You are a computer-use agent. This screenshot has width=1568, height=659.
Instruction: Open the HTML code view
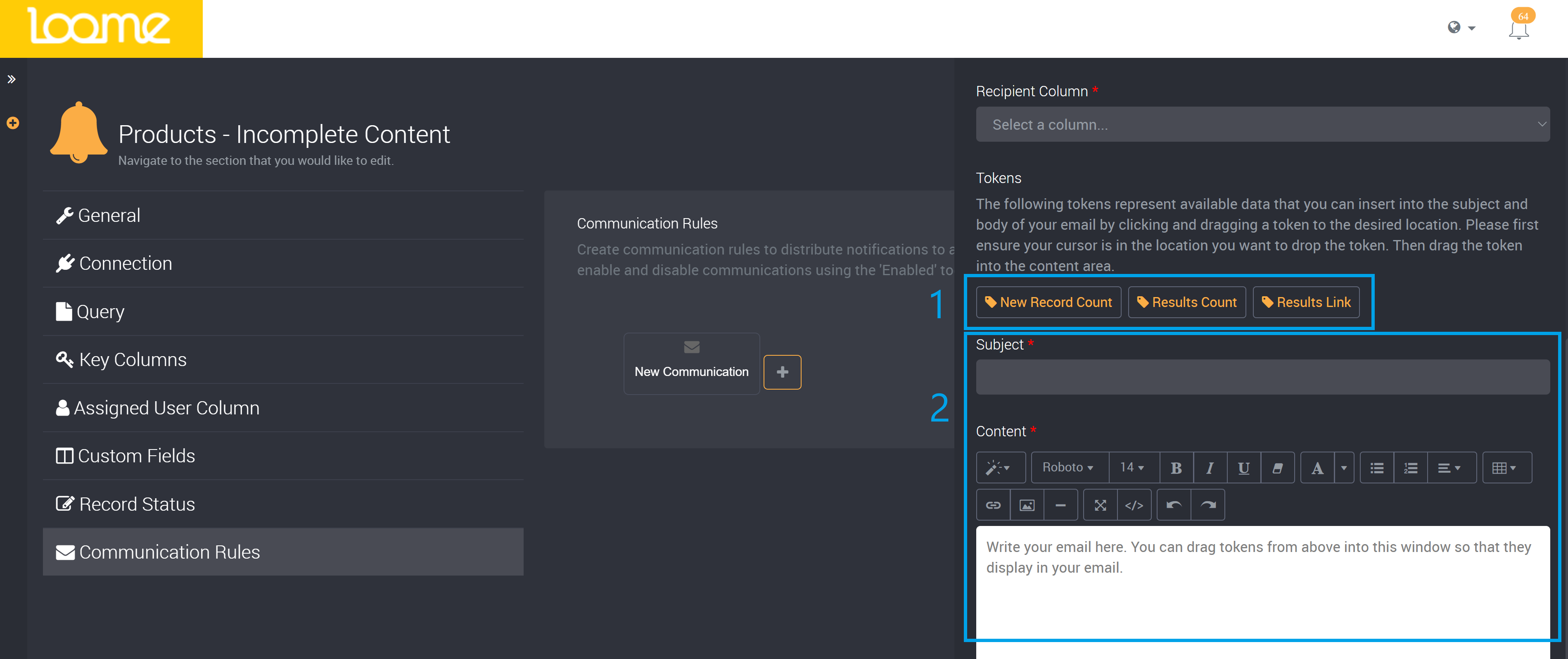pos(1134,504)
